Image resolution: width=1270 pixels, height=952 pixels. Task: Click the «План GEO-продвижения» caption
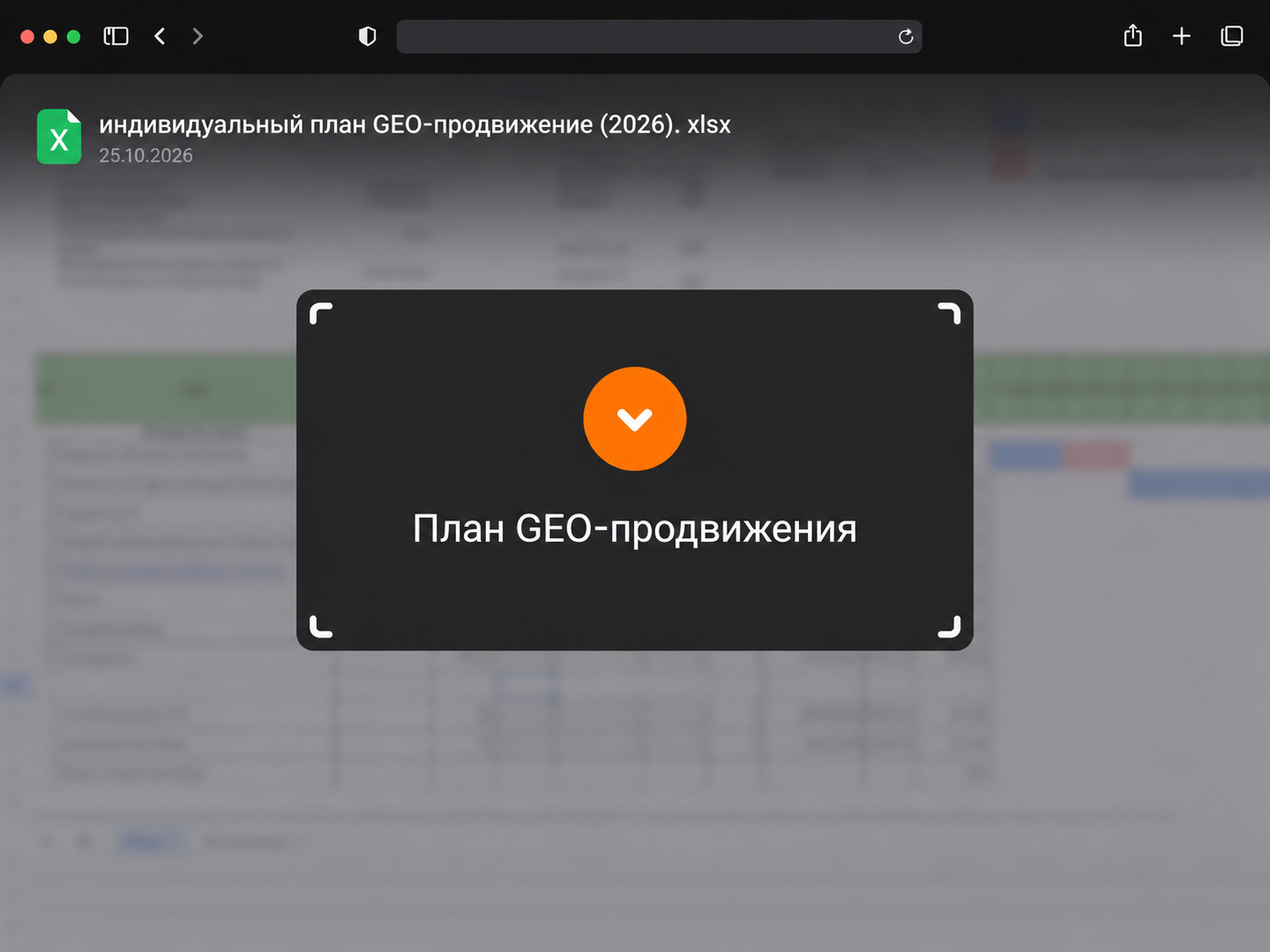pos(635,529)
